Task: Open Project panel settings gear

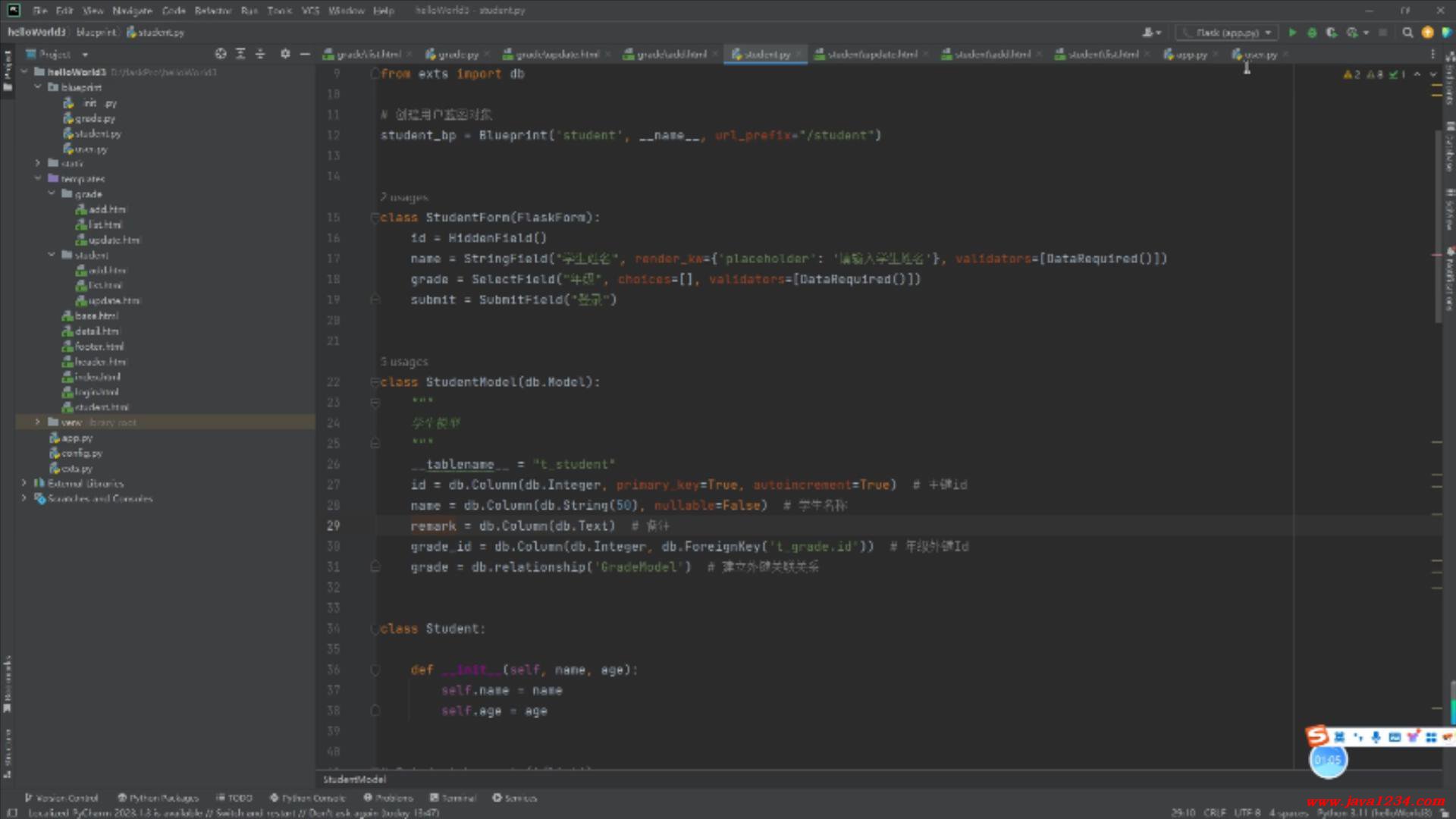Action: pos(285,54)
